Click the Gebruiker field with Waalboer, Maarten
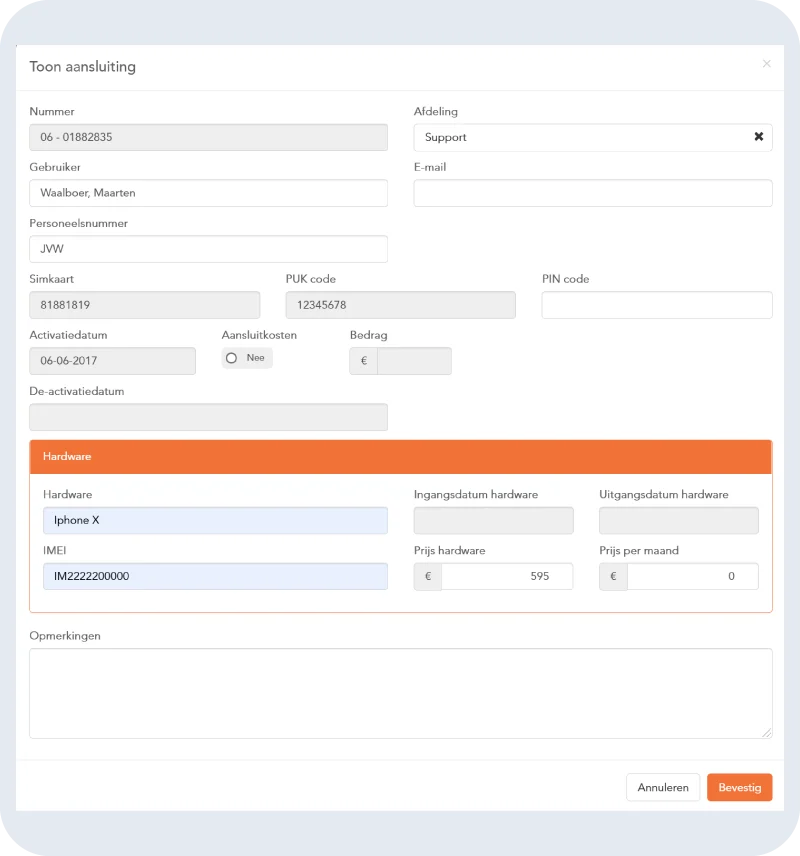Image resolution: width=800 pixels, height=856 pixels. [x=209, y=193]
